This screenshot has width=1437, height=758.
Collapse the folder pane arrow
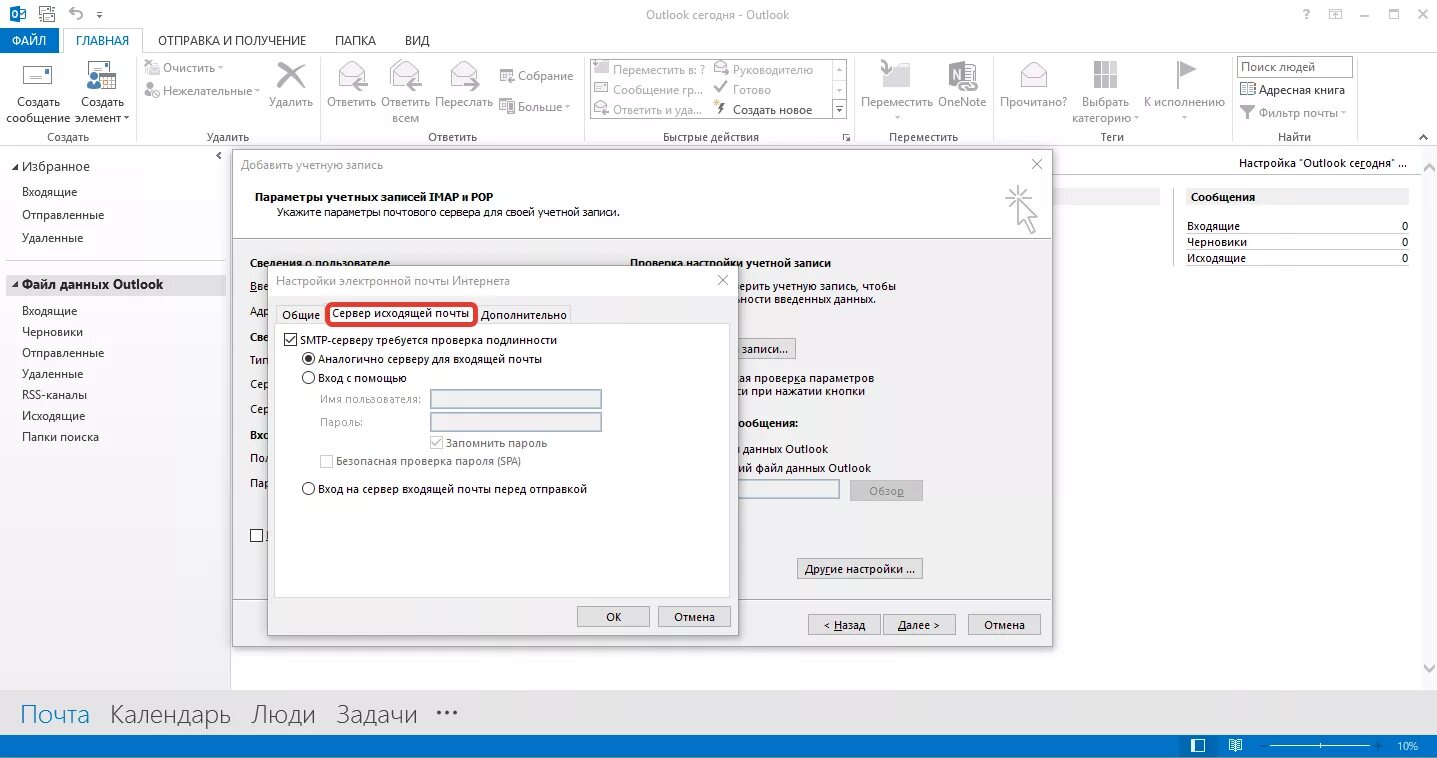pos(220,156)
